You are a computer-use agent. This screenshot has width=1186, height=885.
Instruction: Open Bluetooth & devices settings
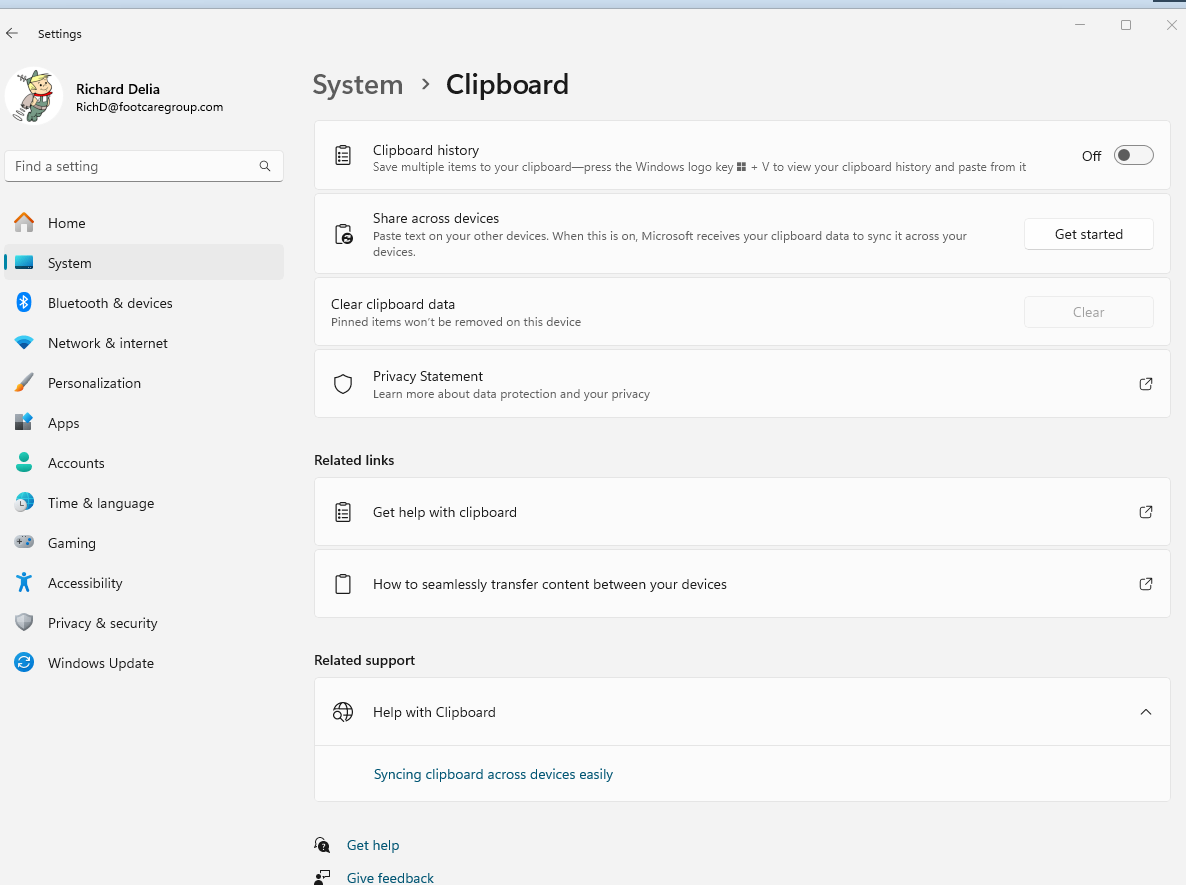point(144,303)
